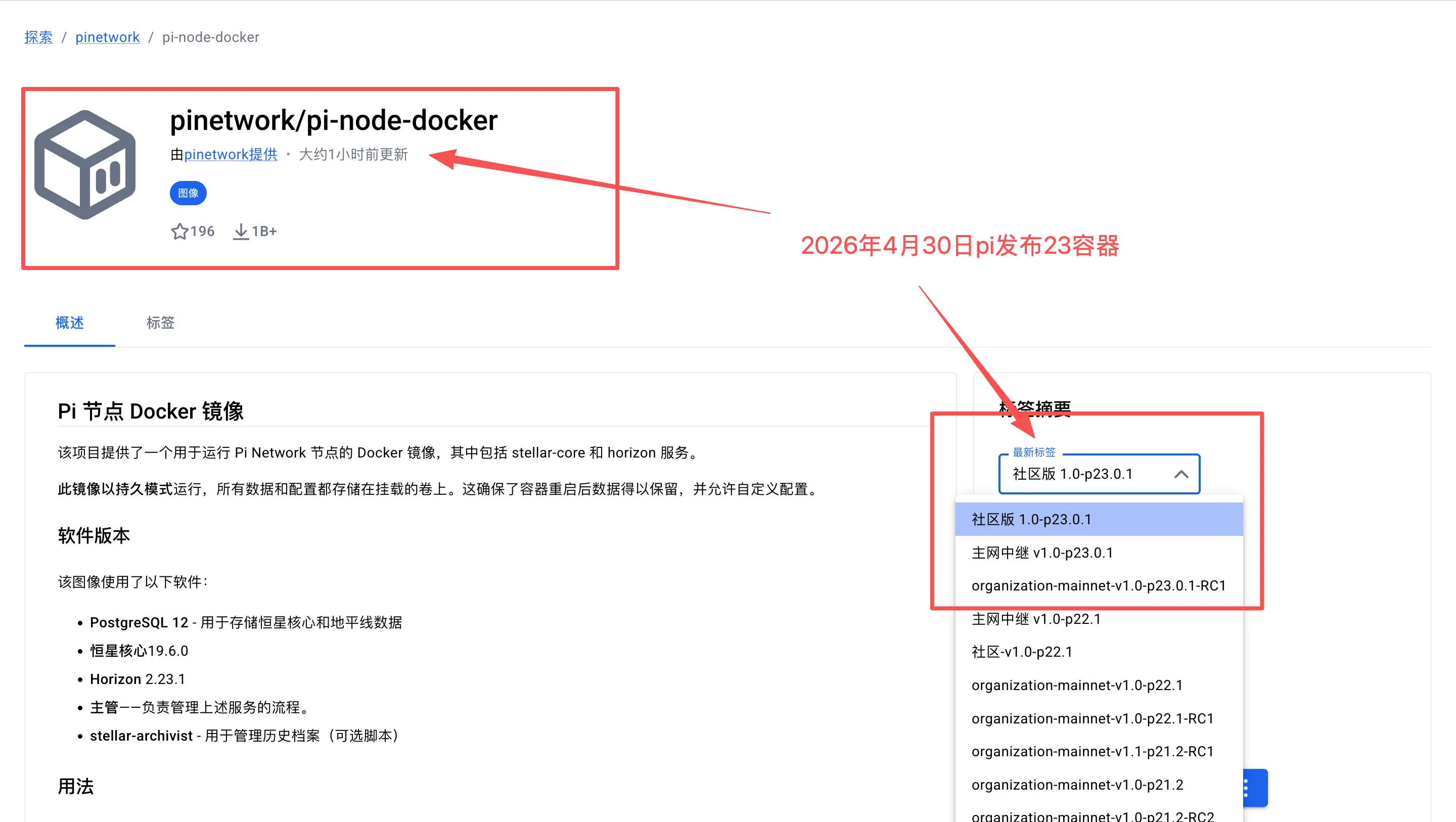Collapse the 最新标签 dropdown chevron
The image size is (1456, 822).
[x=1181, y=474]
